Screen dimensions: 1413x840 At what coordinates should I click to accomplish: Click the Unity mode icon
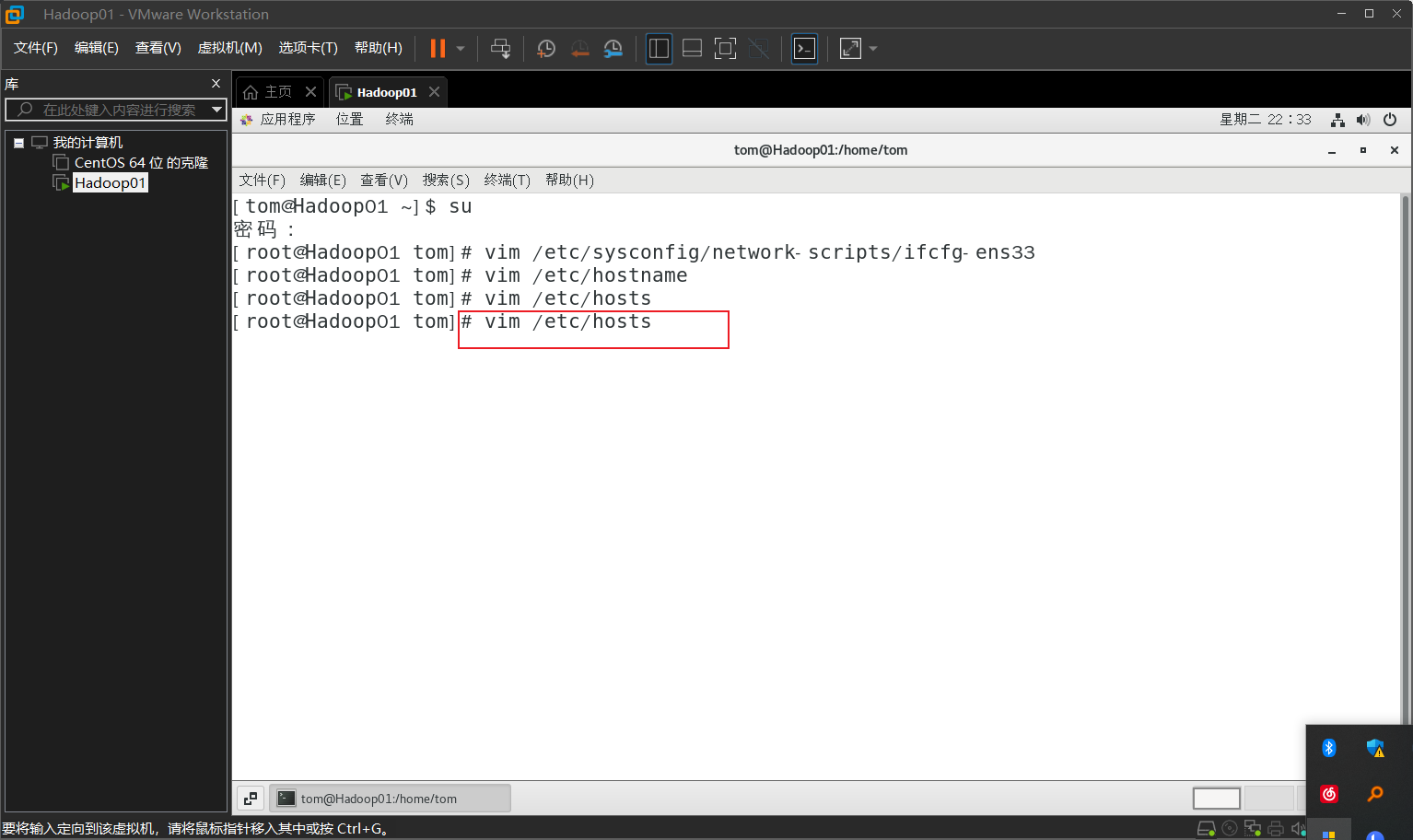tap(758, 49)
